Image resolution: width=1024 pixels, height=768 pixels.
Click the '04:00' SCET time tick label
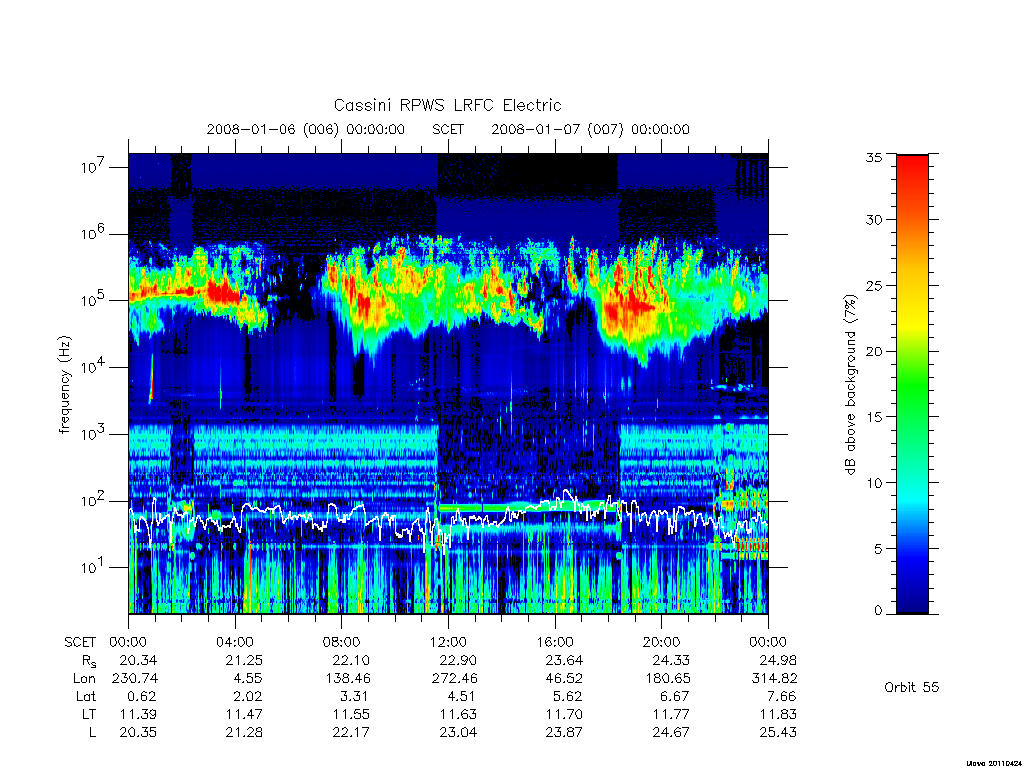click(234, 642)
